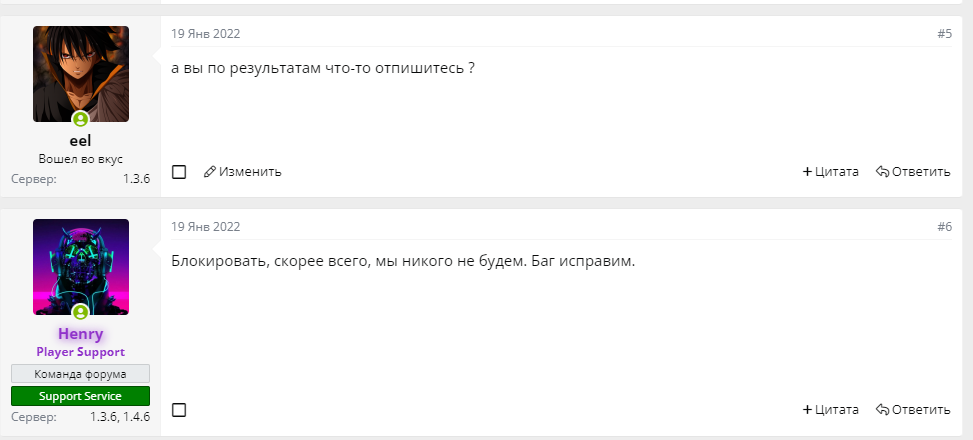The image size is (973, 440).
Task: Click reply arrow icon in post #5
Action: (x=882, y=172)
